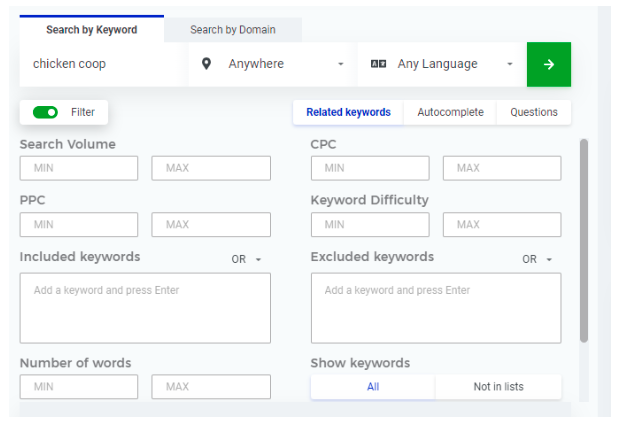The image size is (618, 423).
Task: Click the Search Volume MIN field
Action: (x=79, y=168)
